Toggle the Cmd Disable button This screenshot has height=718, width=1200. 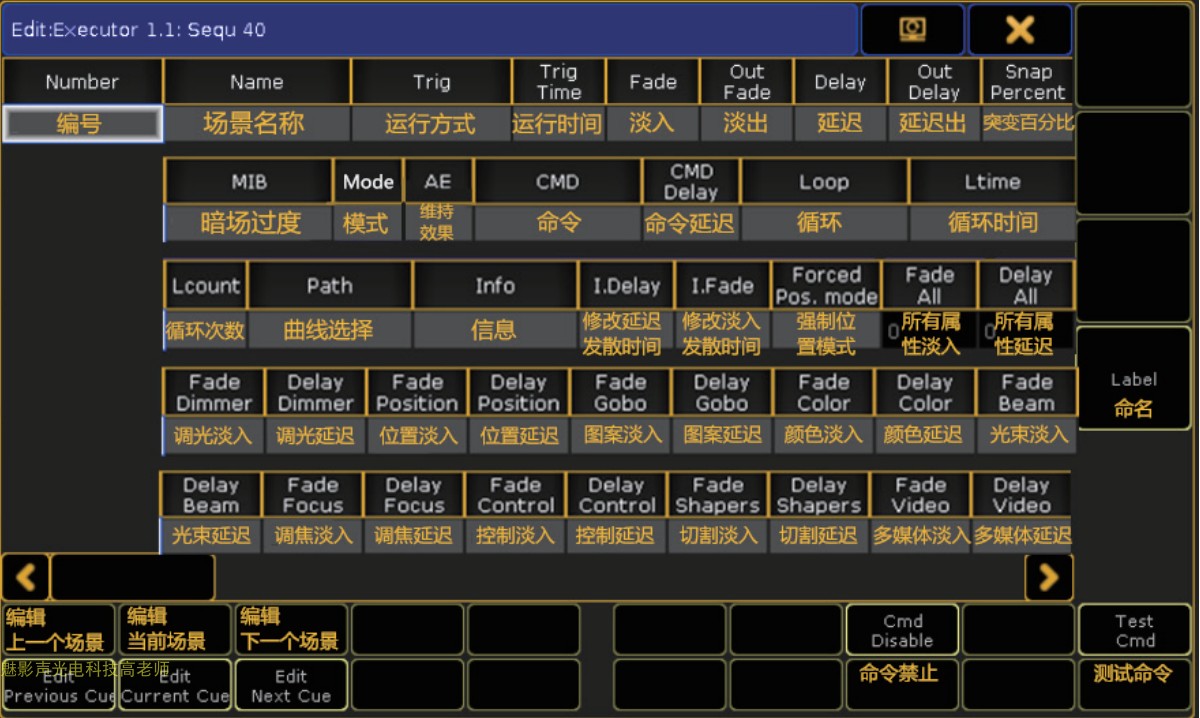[x=902, y=631]
